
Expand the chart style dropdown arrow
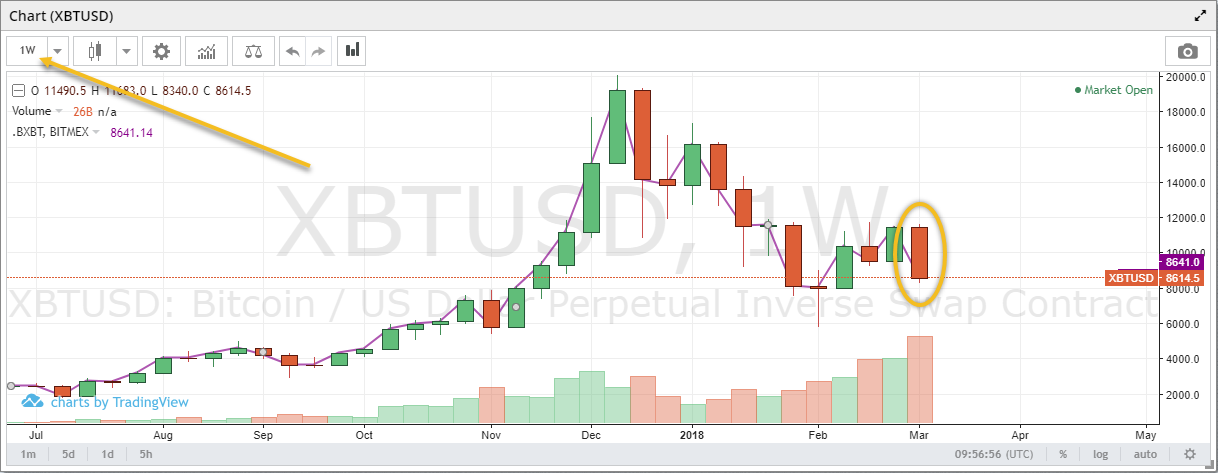127,50
